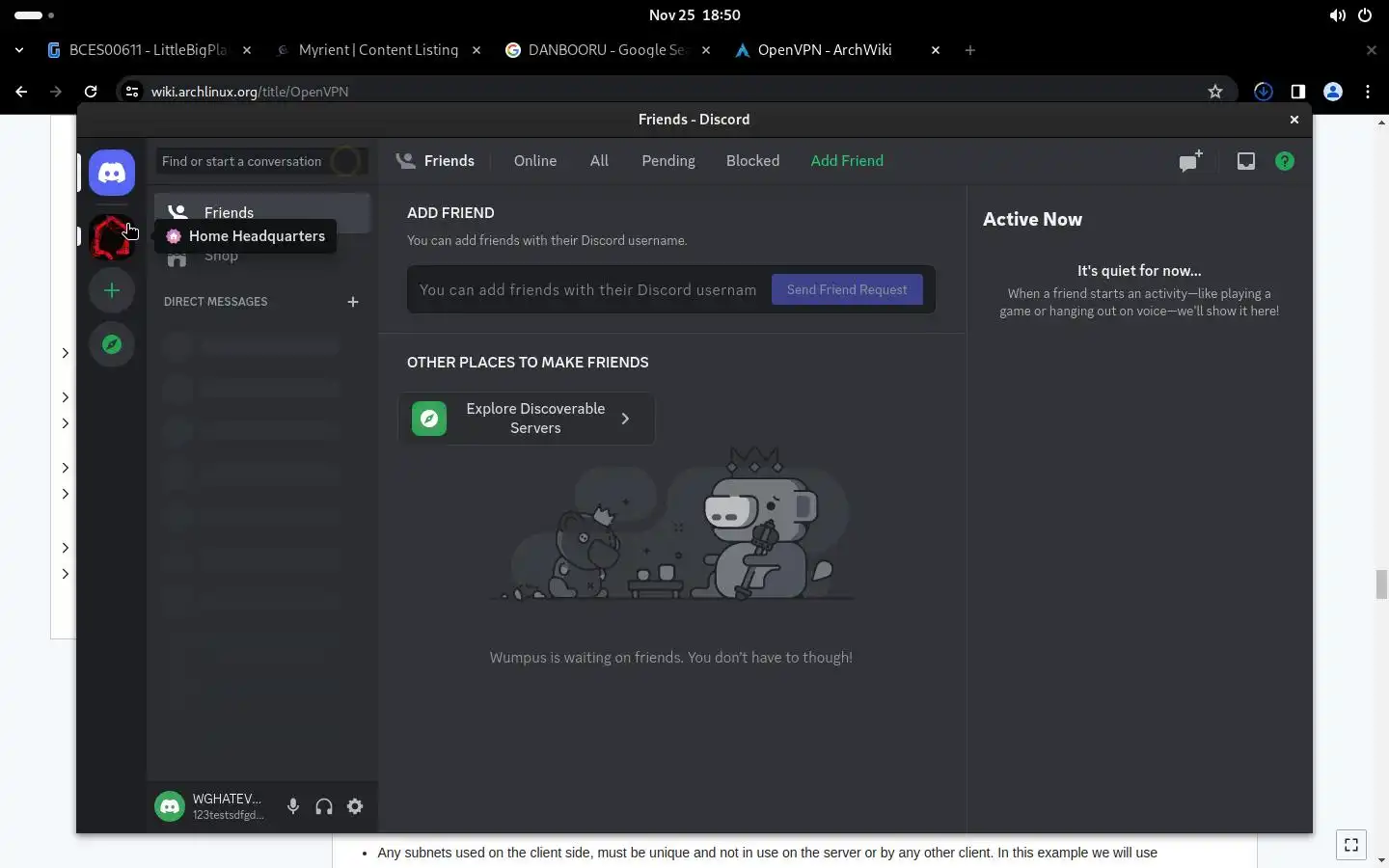This screenshot has height=868, width=1389.
Task: Expand first ArchWiki contents chevron
Action: click(66, 353)
